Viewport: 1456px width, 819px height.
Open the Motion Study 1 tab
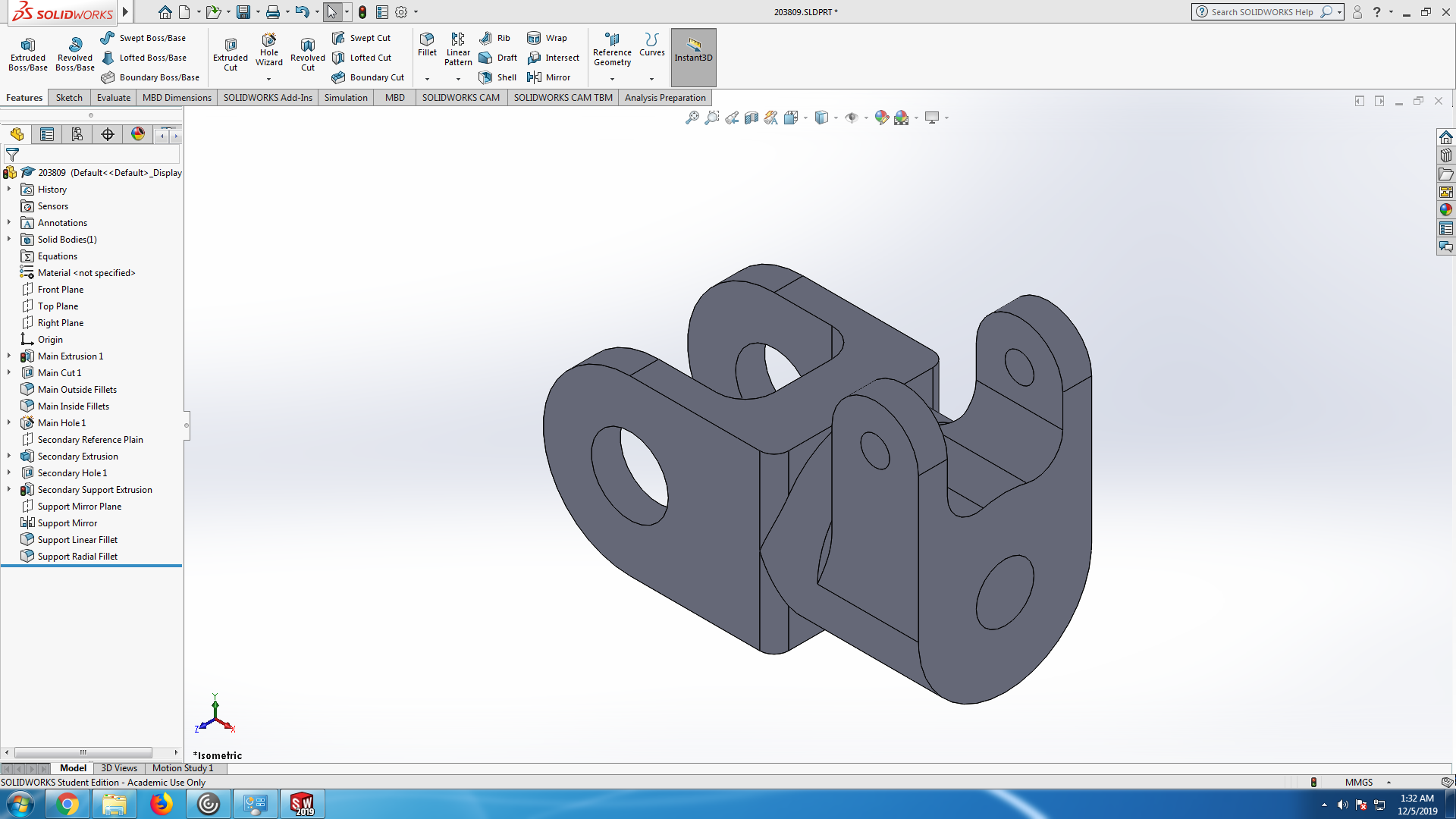tap(183, 768)
